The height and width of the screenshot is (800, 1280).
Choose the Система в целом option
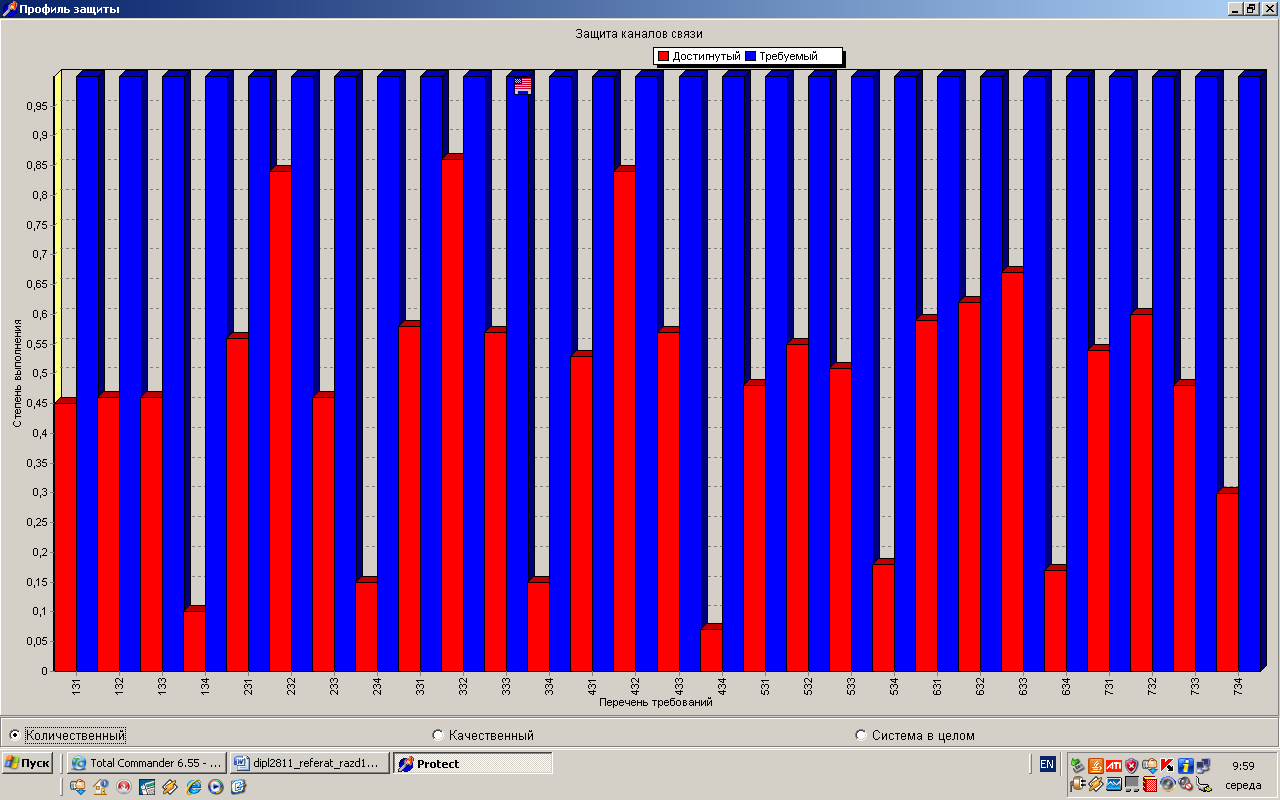pyautogui.click(x=861, y=735)
